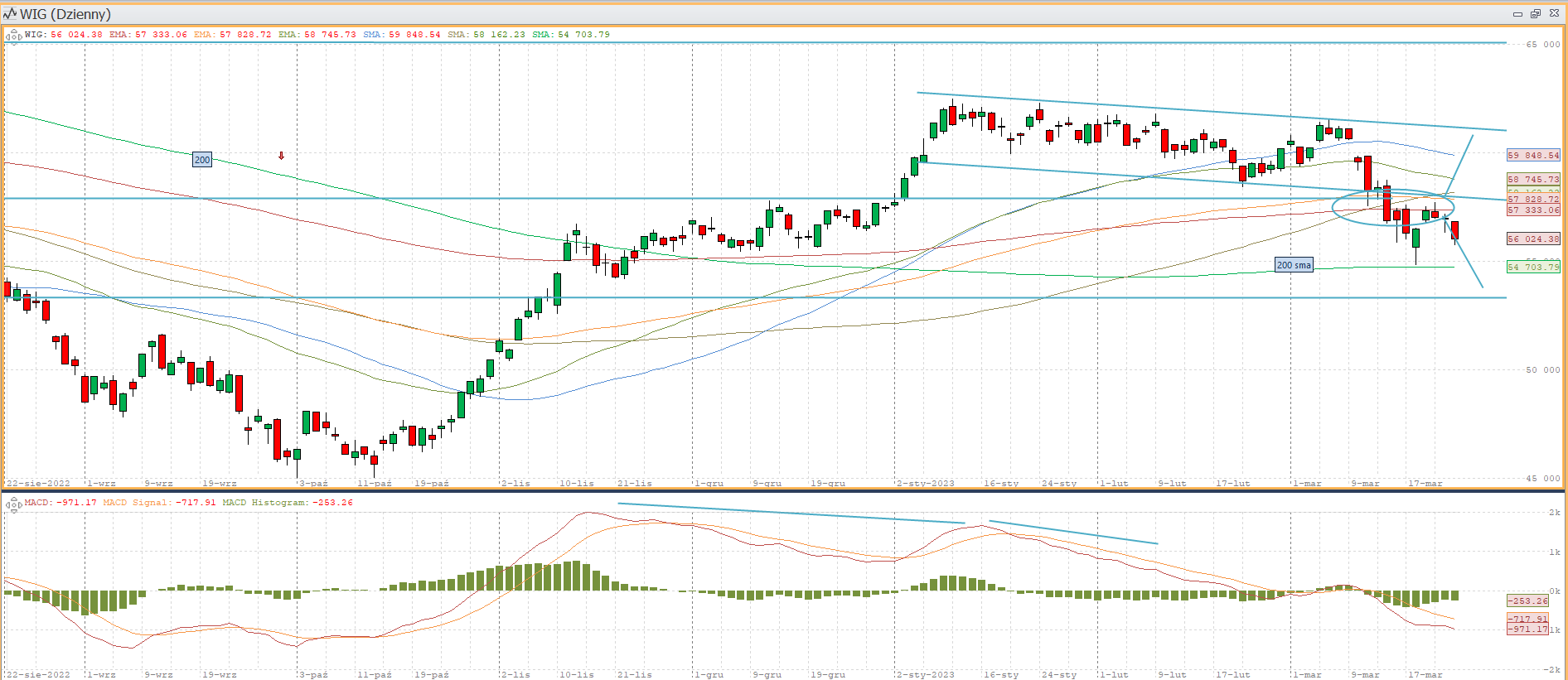Select the MACD Signal legend entry
Image resolution: width=1568 pixels, height=680 pixels.
click(159, 503)
